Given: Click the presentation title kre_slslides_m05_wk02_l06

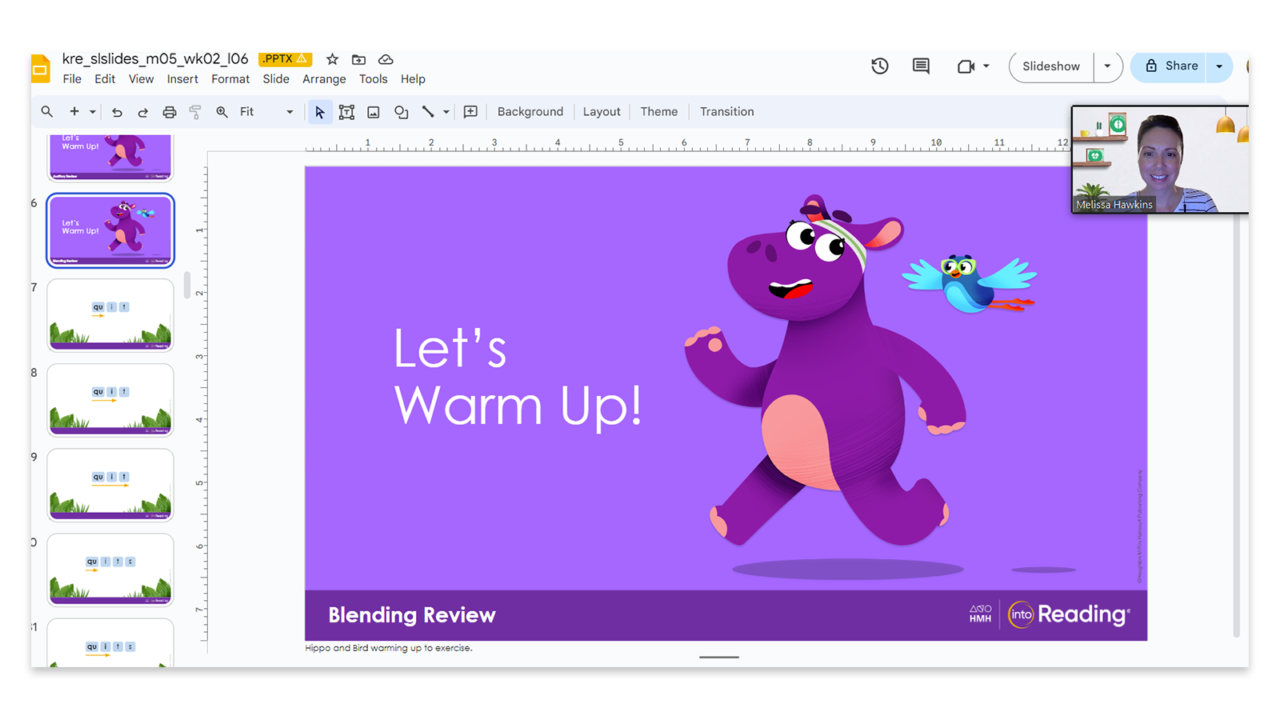Looking at the screenshot, I should click(x=155, y=59).
